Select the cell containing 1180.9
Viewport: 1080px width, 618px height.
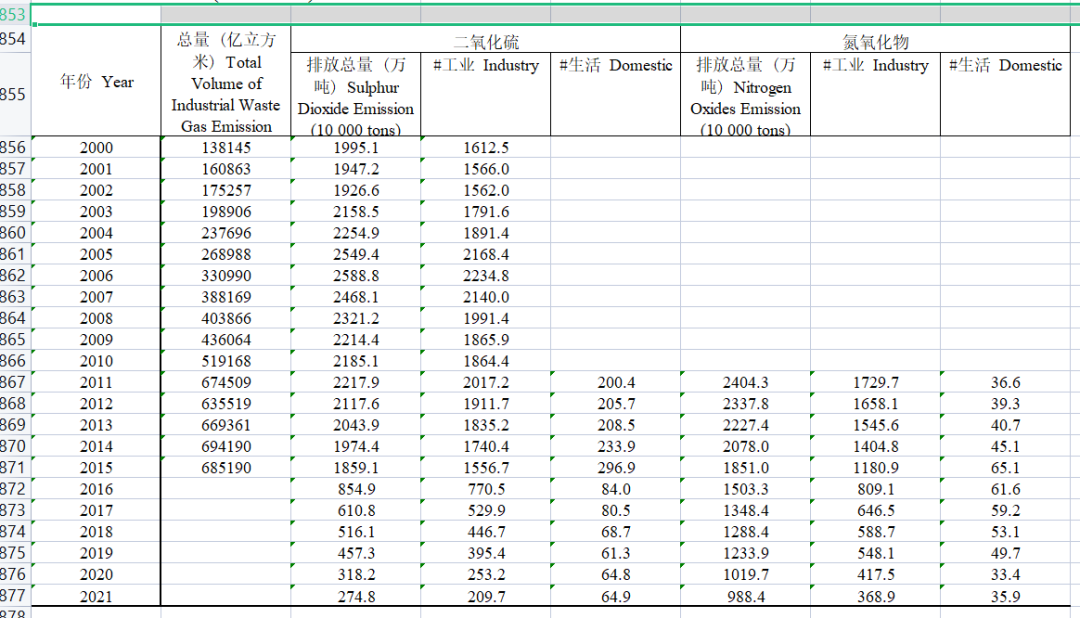pos(875,468)
